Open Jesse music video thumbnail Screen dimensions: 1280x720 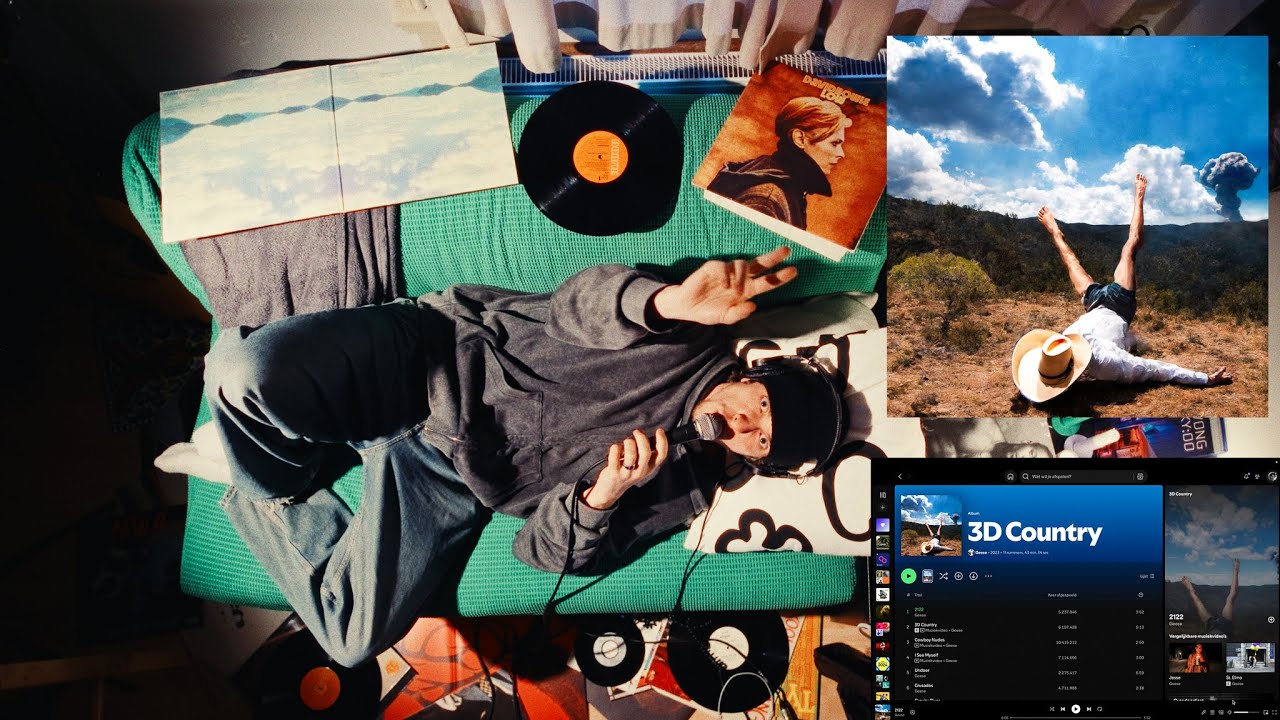[x=1195, y=658]
